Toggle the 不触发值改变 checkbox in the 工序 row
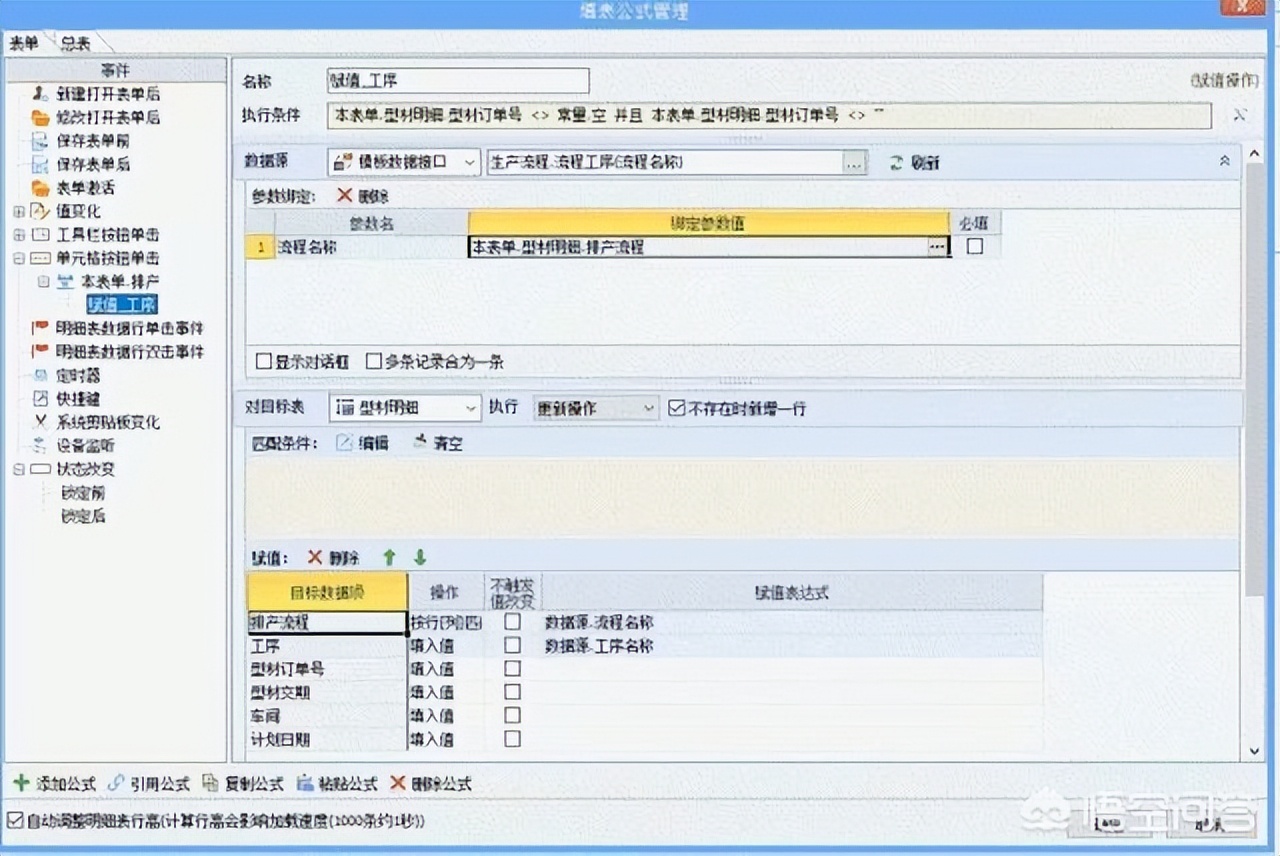 click(512, 645)
